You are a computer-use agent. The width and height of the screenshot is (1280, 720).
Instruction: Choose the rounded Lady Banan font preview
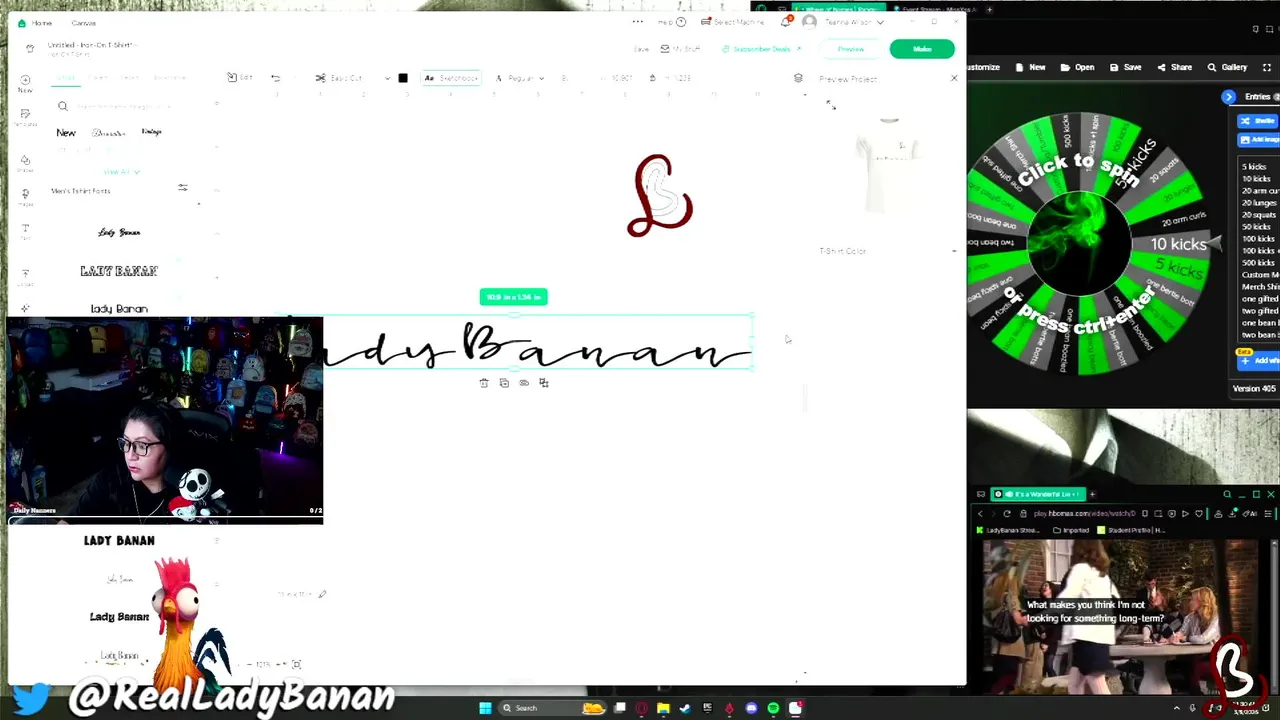tap(119, 308)
